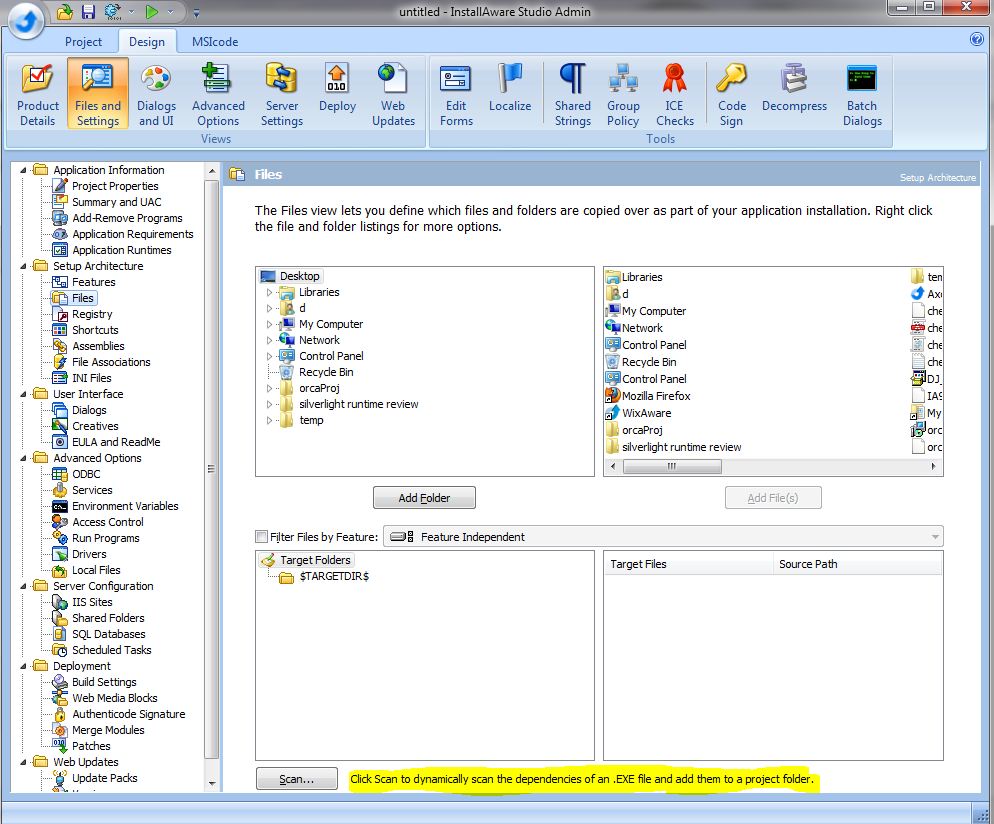The height and width of the screenshot is (824, 994).
Task: Expand My Computer node in folder tree
Action: coord(269,324)
